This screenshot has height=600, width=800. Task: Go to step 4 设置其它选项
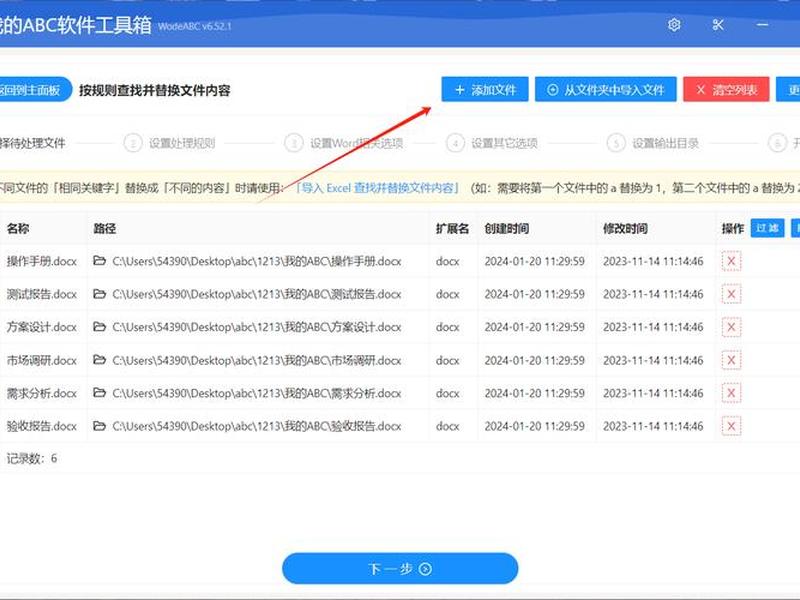(x=492, y=143)
